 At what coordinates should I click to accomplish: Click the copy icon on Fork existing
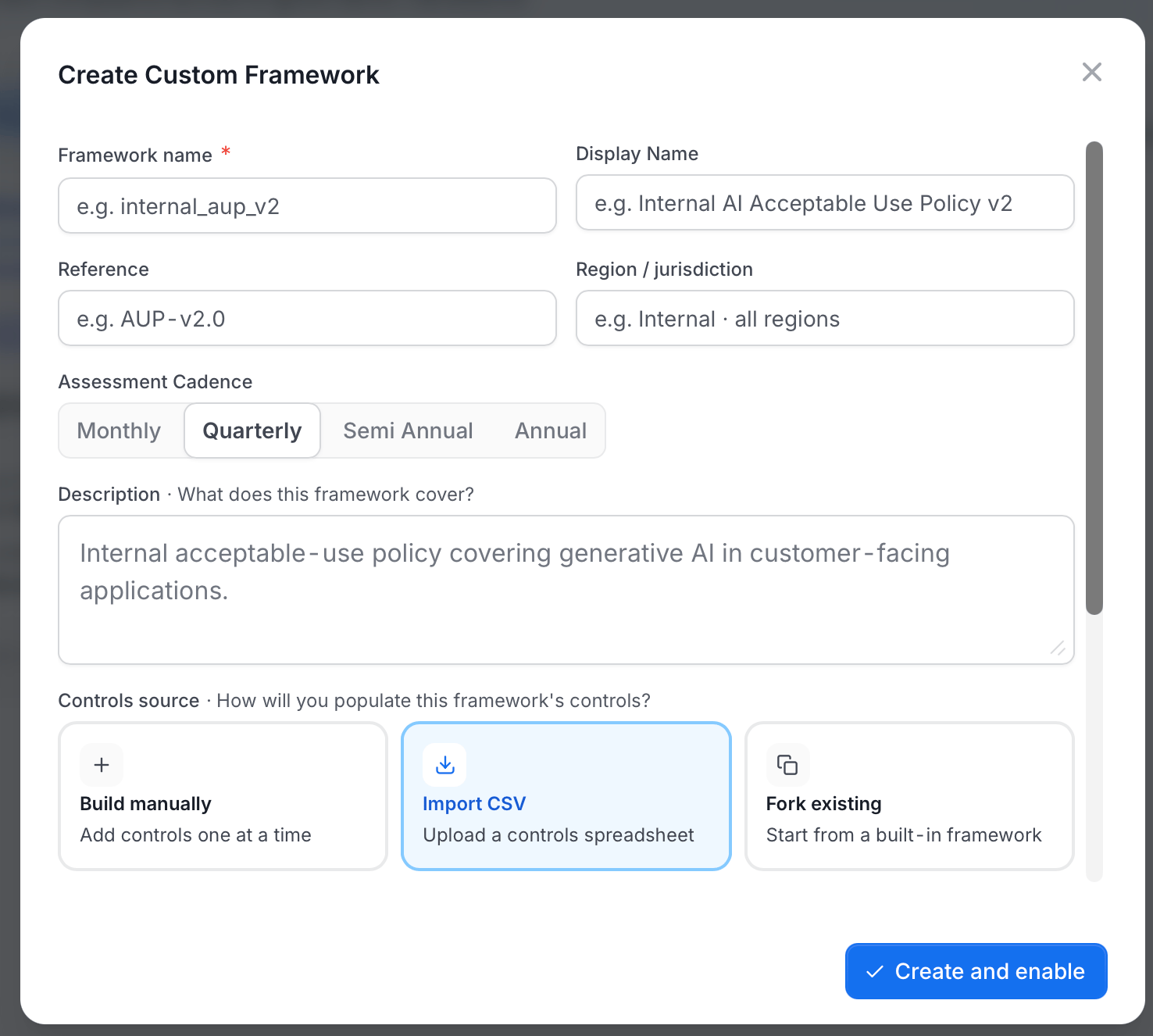787,765
